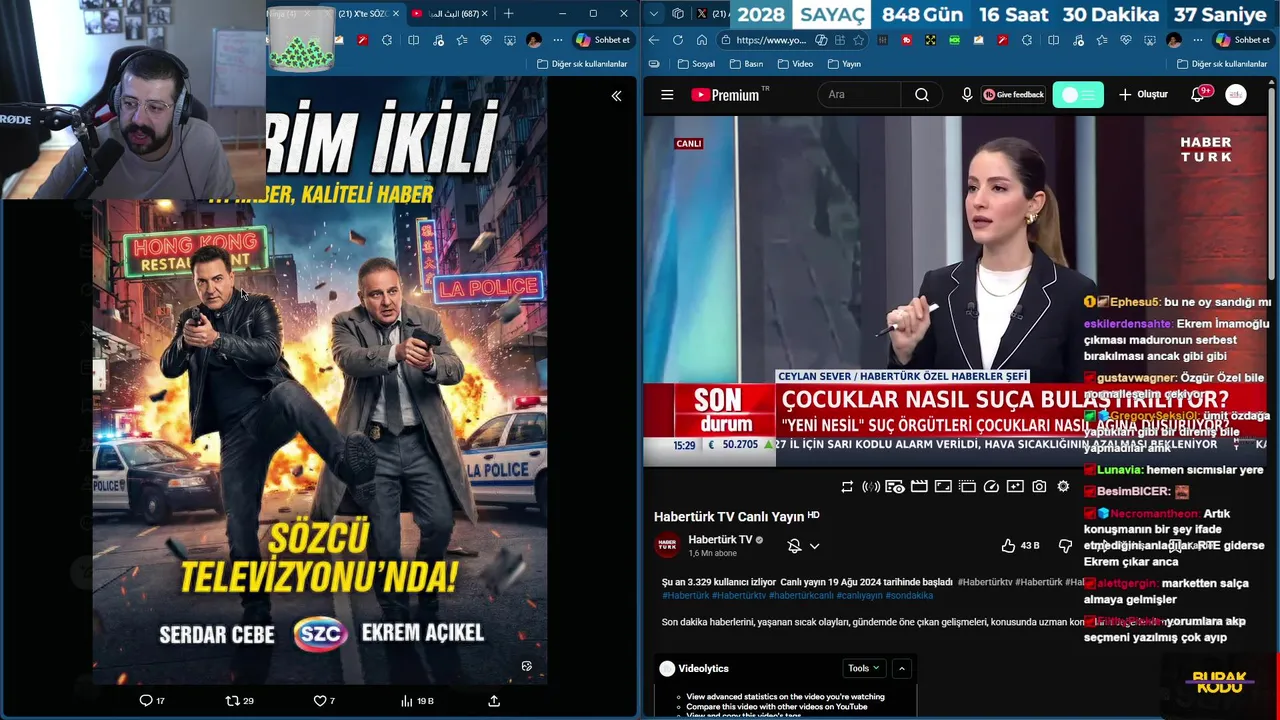Screen dimensions: 1280x720
Task: Click the fit-to-window rectangle icon
Action: pos(943,487)
